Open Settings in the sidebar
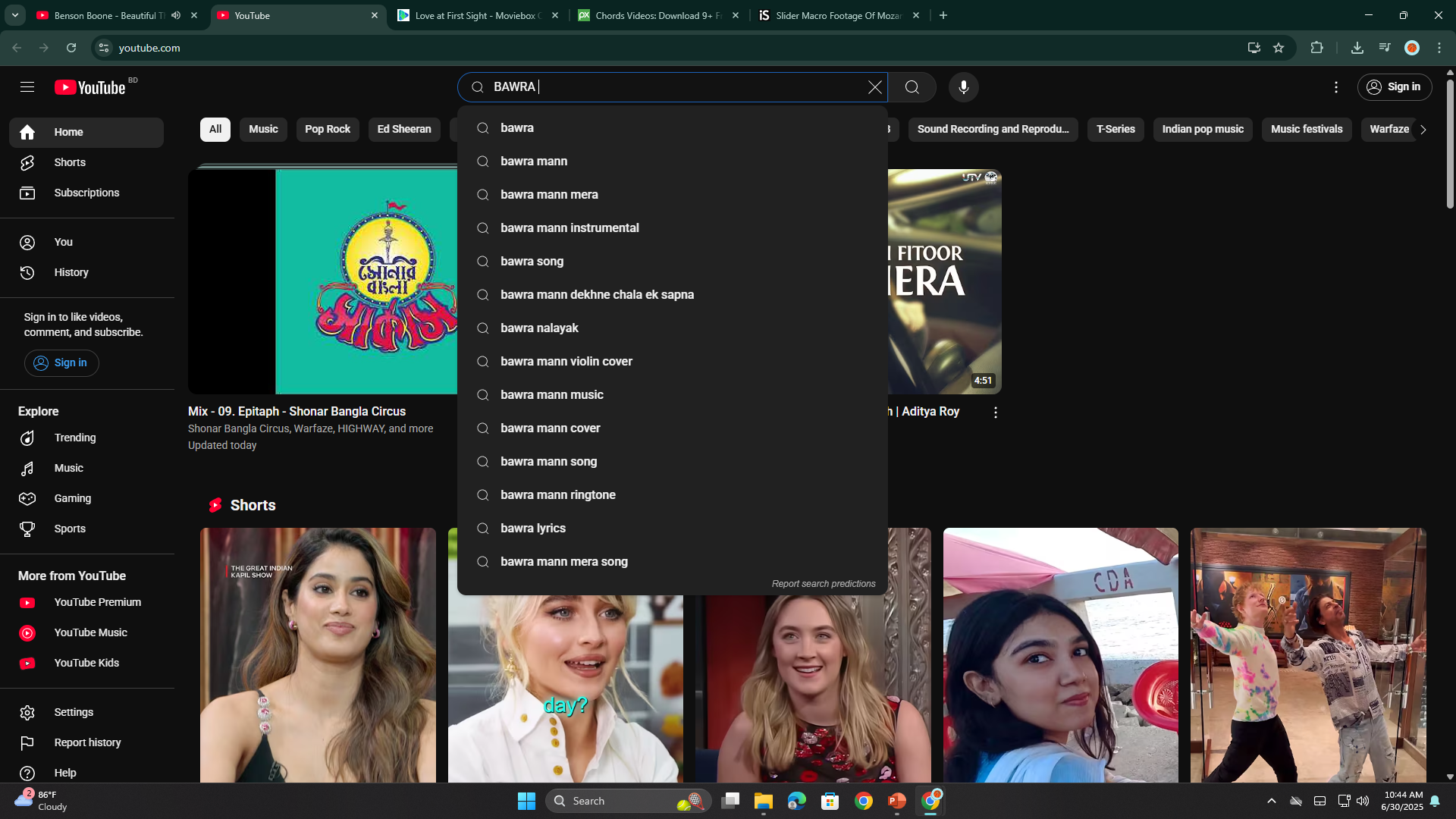The image size is (1456, 819). 86,712
